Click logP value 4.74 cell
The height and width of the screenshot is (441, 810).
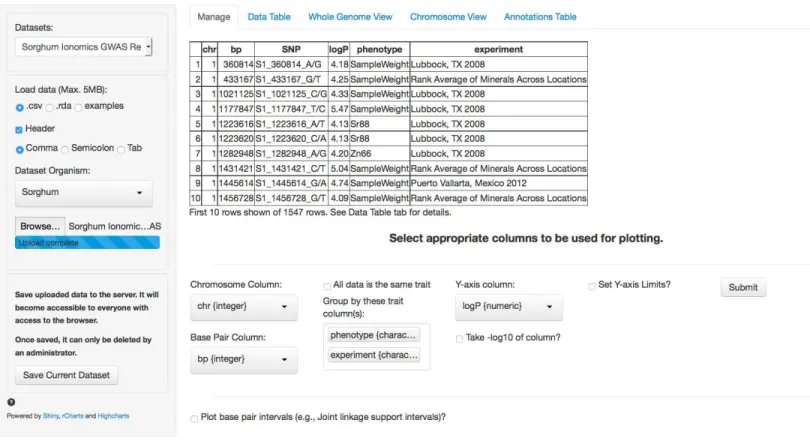(x=338, y=183)
